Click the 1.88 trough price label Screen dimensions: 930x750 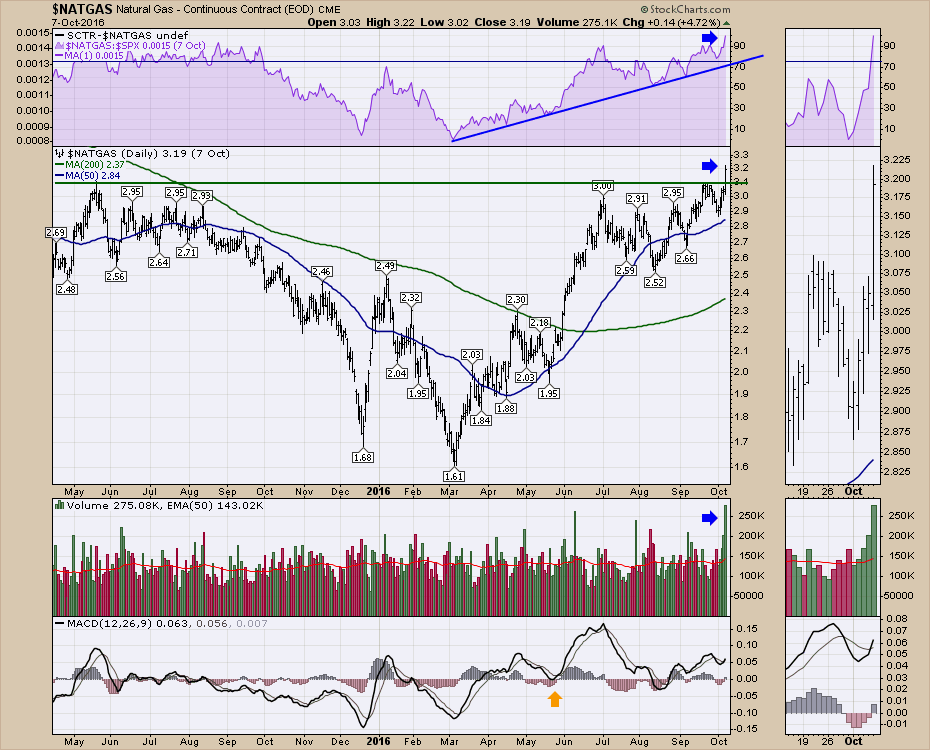[506, 408]
